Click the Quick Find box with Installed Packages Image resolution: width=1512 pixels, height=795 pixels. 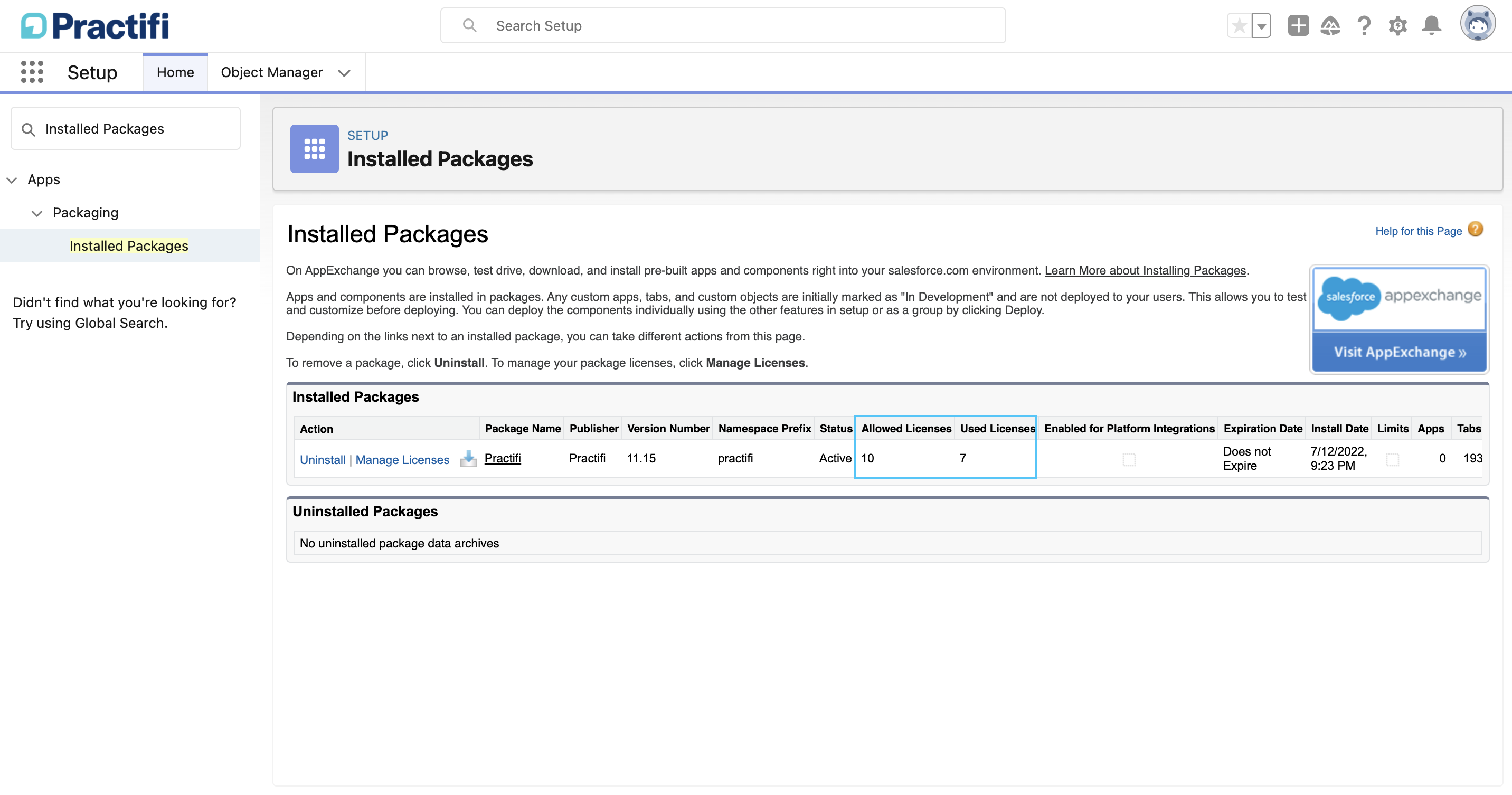tap(126, 128)
